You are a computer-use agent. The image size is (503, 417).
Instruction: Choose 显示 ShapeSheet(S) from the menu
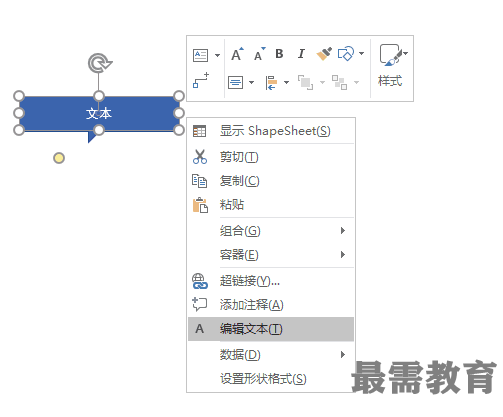pyautogui.click(x=271, y=131)
